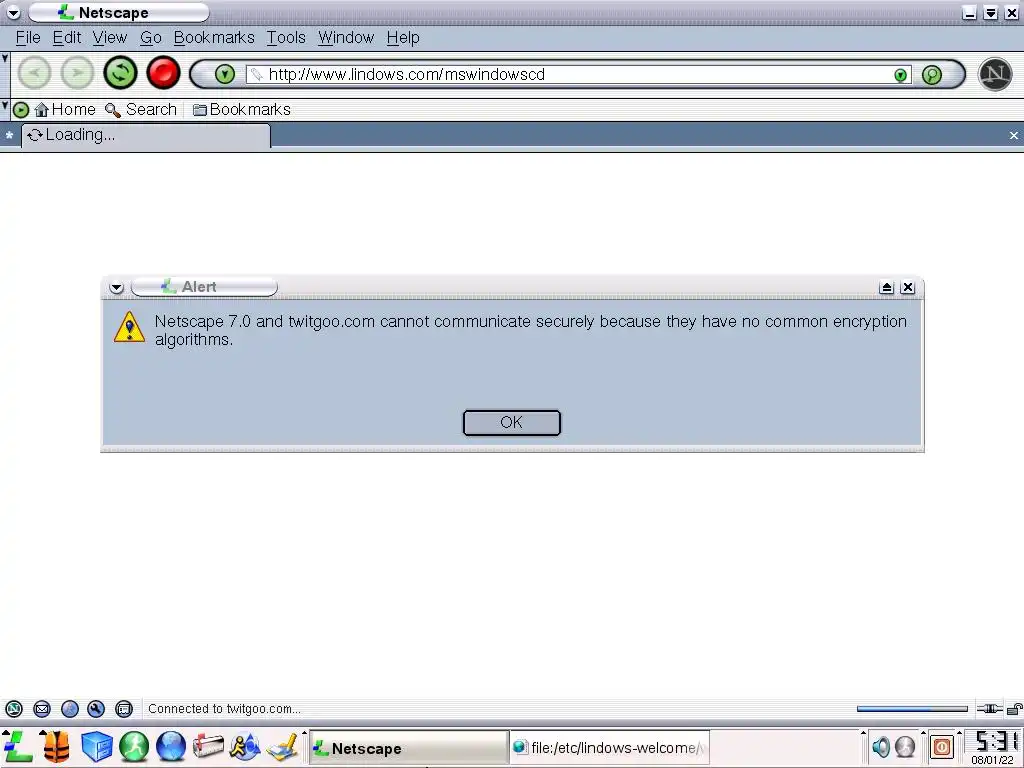The width and height of the screenshot is (1024, 768).
Task: Close the current tab with the tab bar X
Action: coord(1014,135)
